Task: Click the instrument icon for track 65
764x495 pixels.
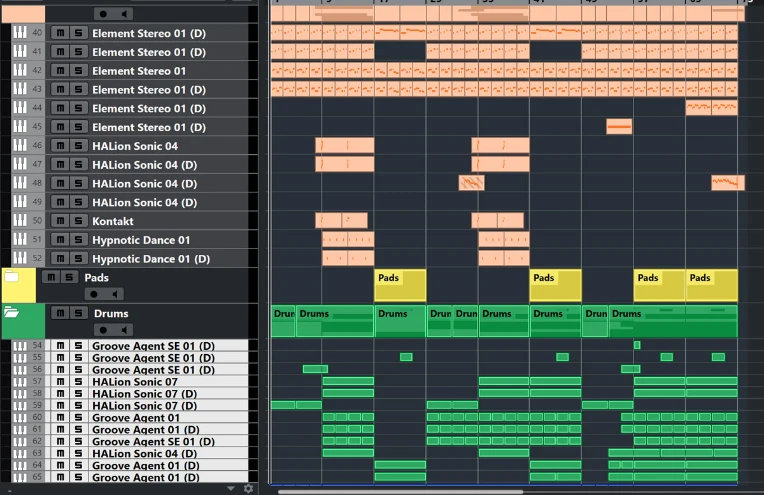Action: pos(20,478)
